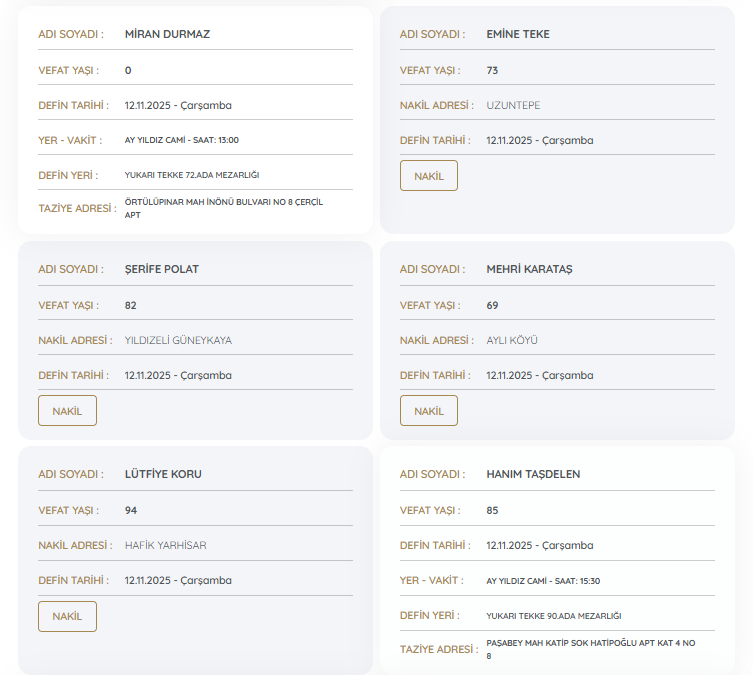This screenshot has height=675, width=753.
Task: Select the name HANIM TAŞDELEN
Action: (533, 474)
